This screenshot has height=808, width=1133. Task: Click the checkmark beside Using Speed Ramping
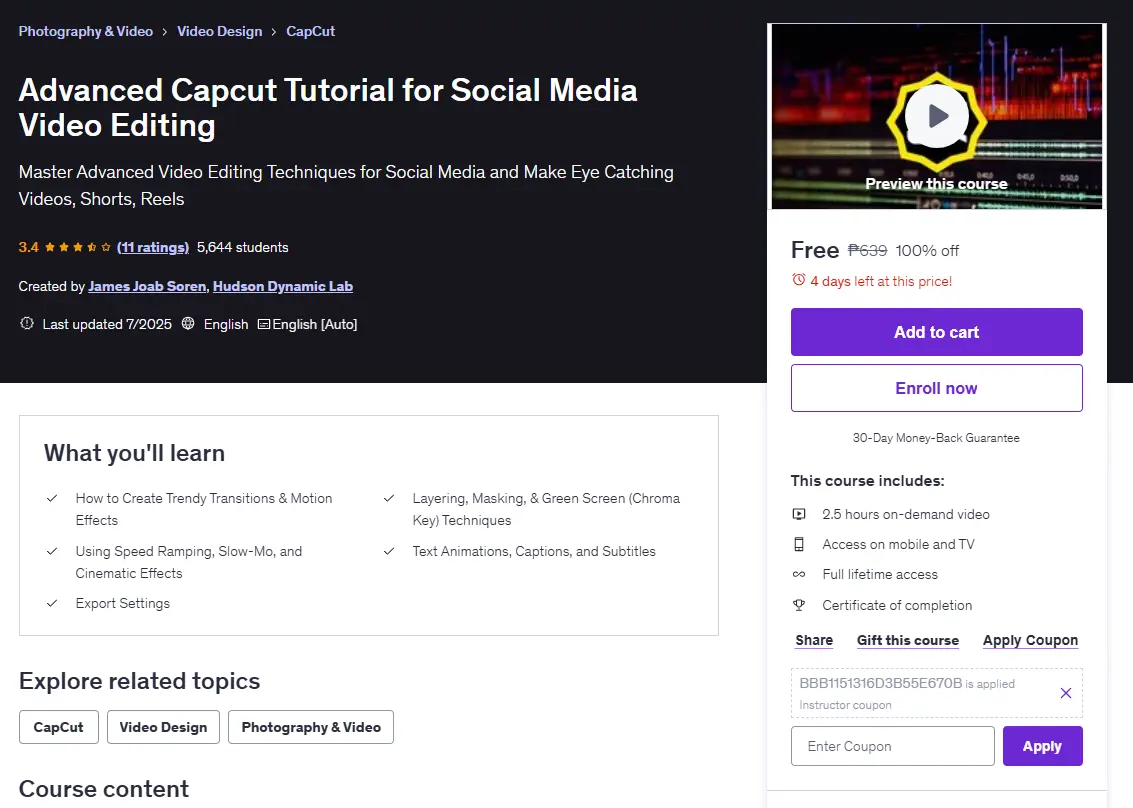pyautogui.click(x=52, y=551)
